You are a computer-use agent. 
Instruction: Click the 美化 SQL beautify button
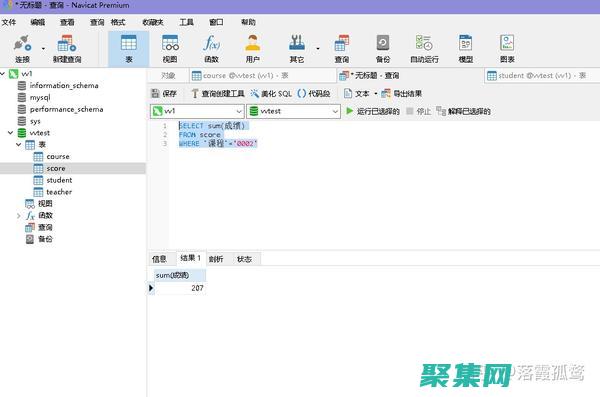tap(271, 93)
